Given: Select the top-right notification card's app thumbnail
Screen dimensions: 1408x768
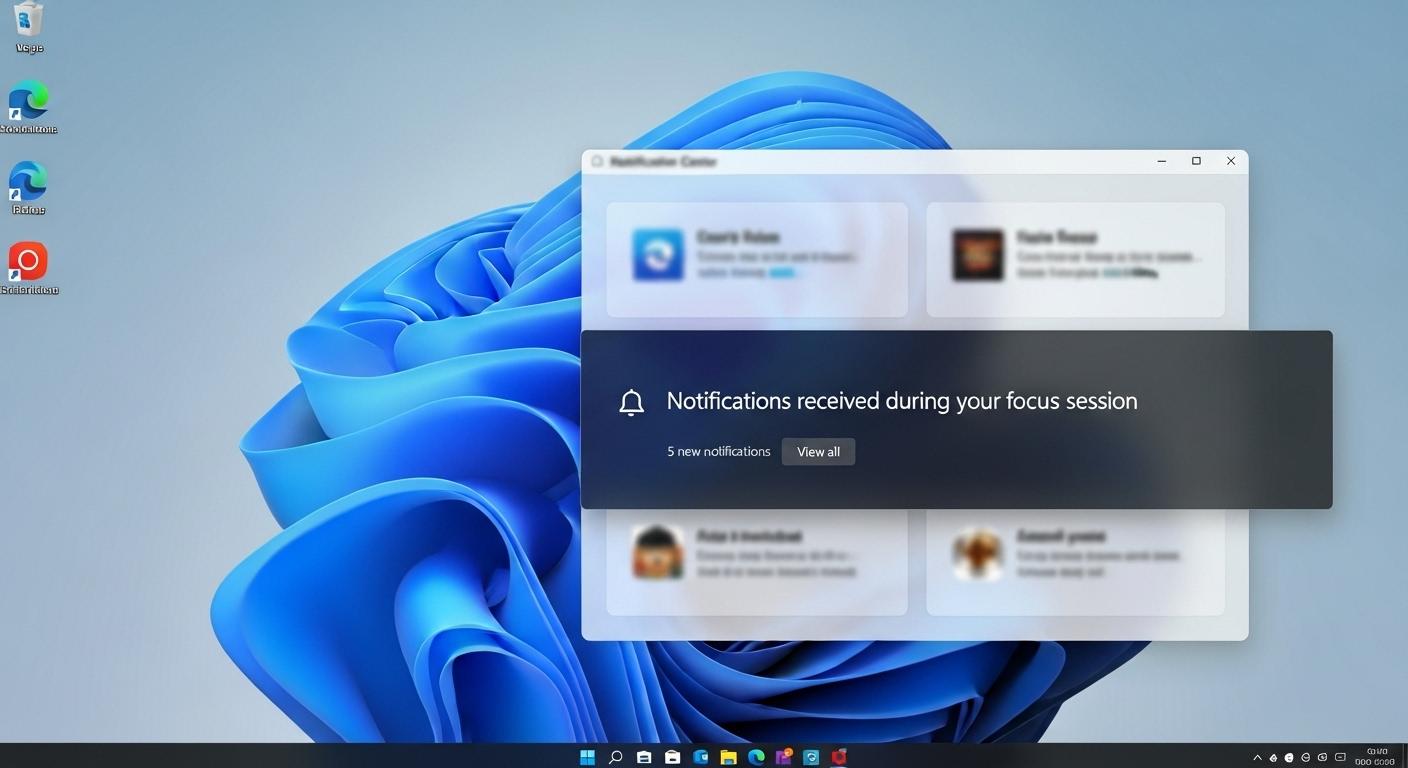Looking at the screenshot, I should tap(976, 255).
